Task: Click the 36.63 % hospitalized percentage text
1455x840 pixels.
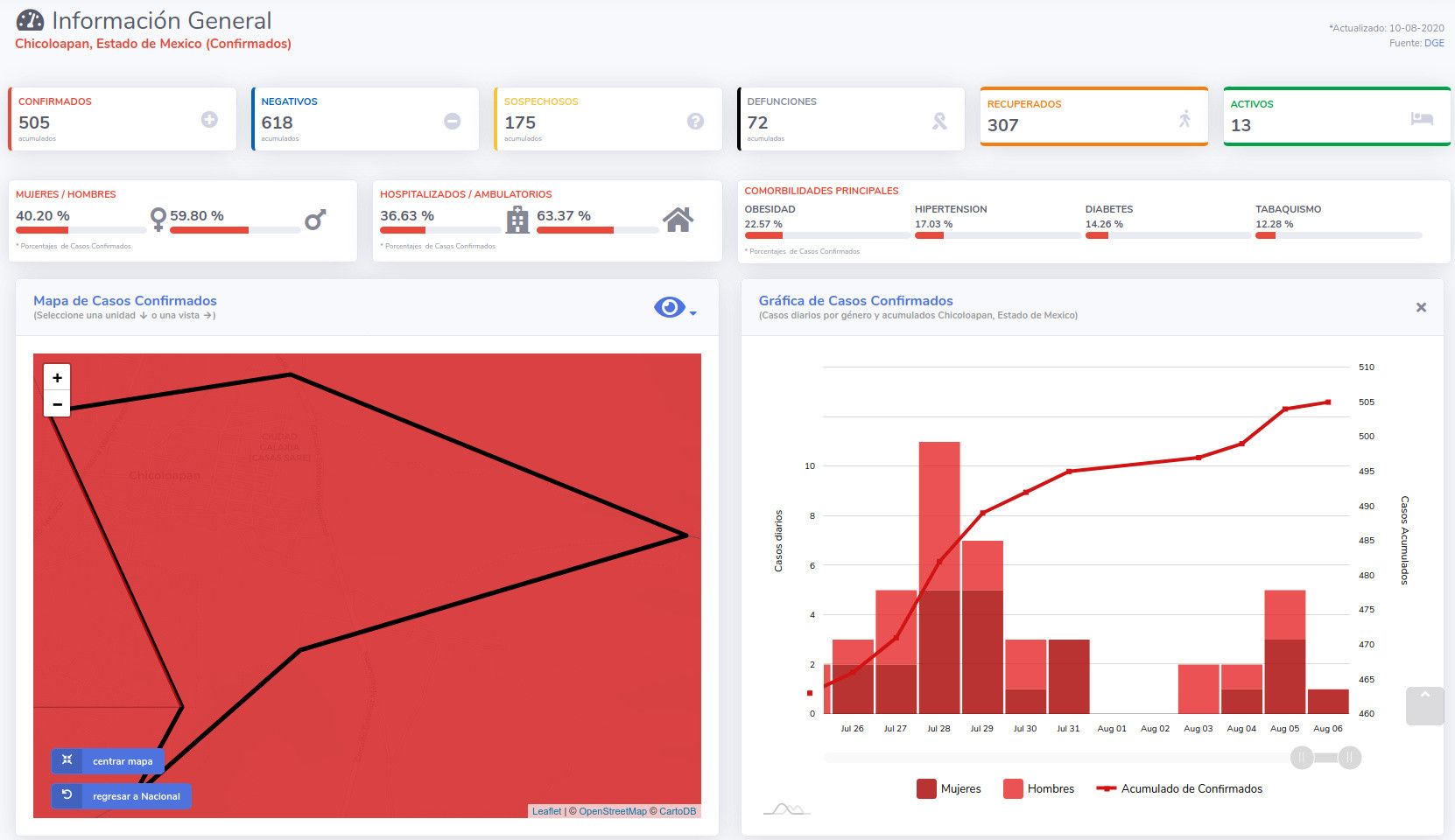Action: coord(407,215)
